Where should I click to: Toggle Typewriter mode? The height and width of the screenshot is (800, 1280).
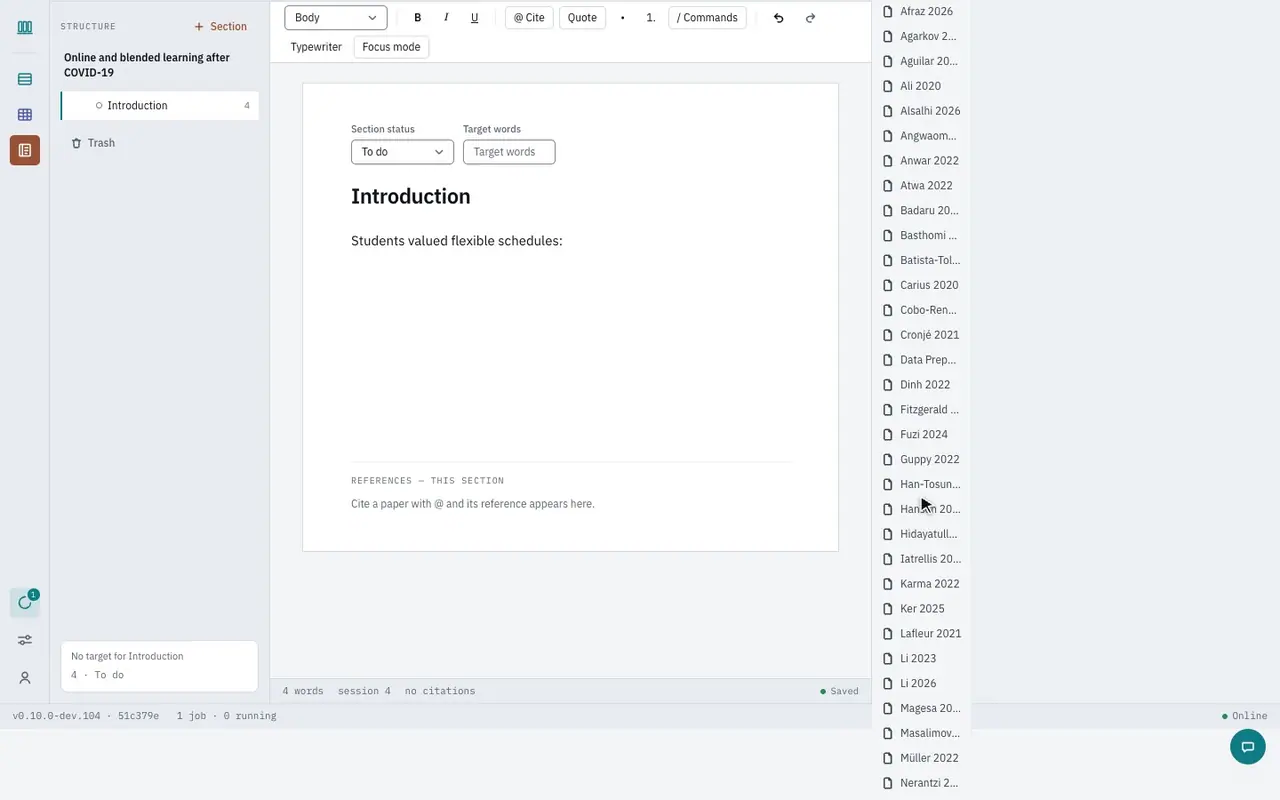click(x=316, y=47)
